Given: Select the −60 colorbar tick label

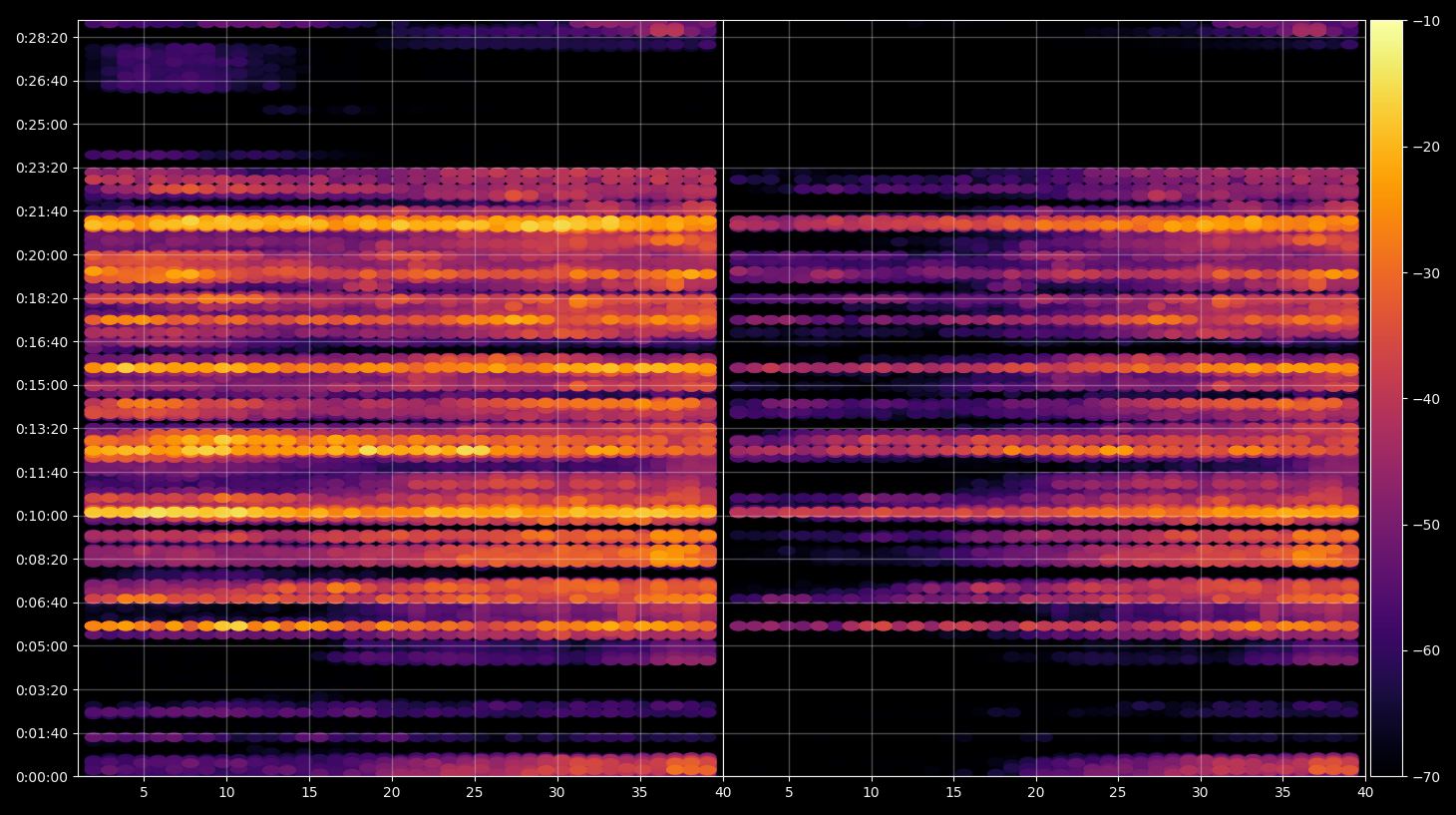Looking at the screenshot, I should point(1427,650).
